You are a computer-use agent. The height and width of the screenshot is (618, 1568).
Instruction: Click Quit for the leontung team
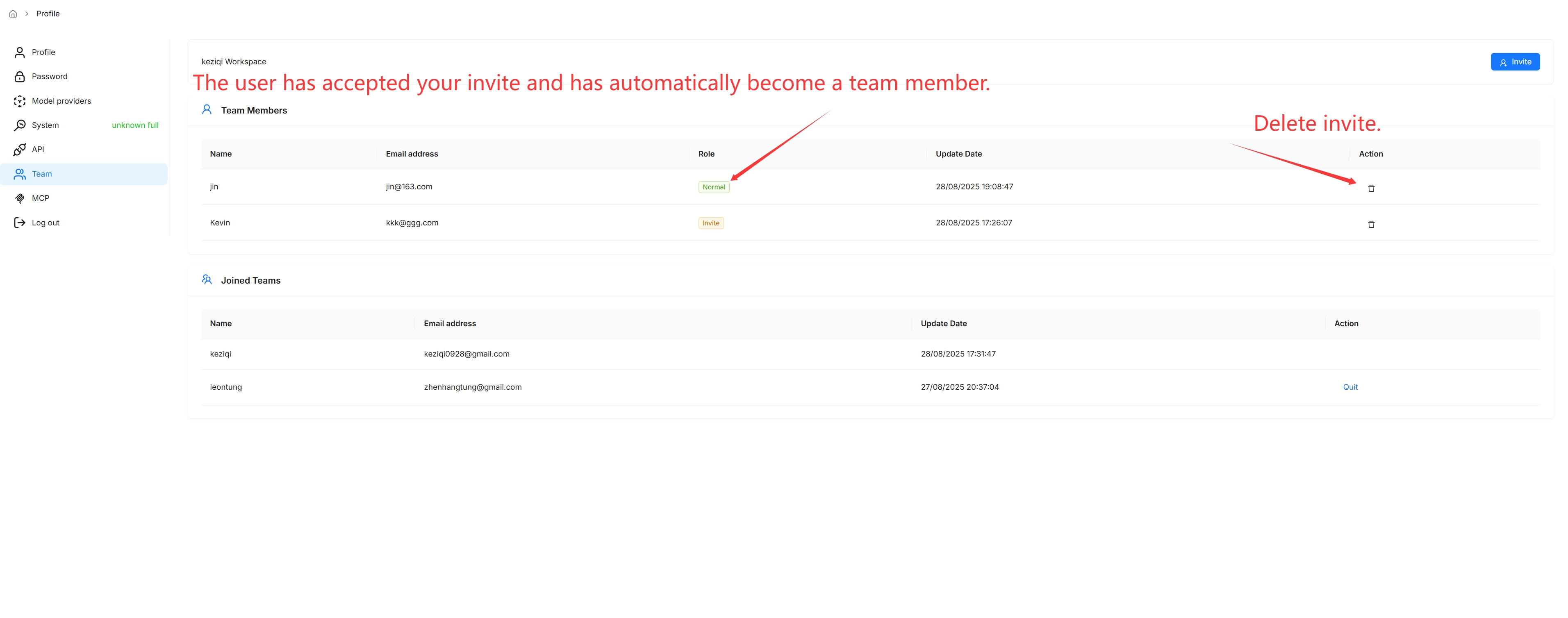click(1350, 387)
